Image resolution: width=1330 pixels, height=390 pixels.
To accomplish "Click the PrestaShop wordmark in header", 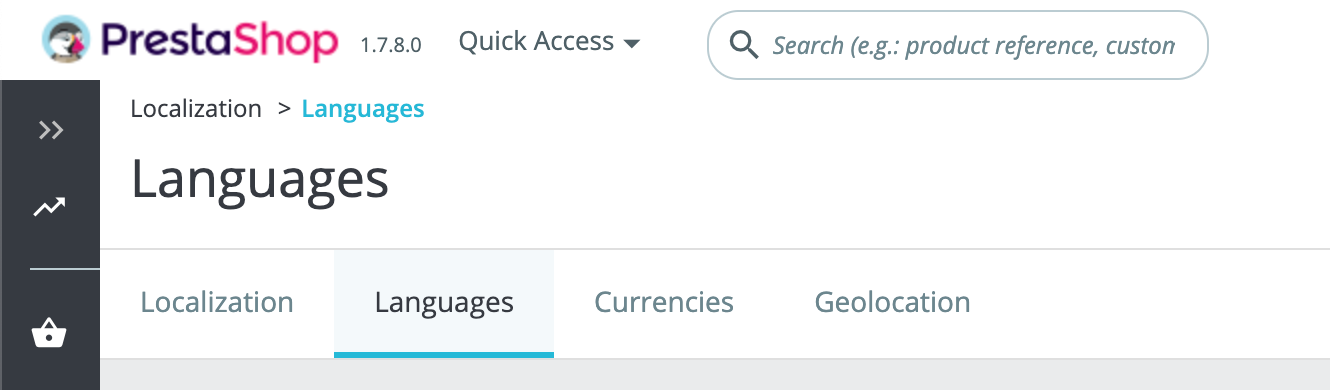I will tap(220, 42).
